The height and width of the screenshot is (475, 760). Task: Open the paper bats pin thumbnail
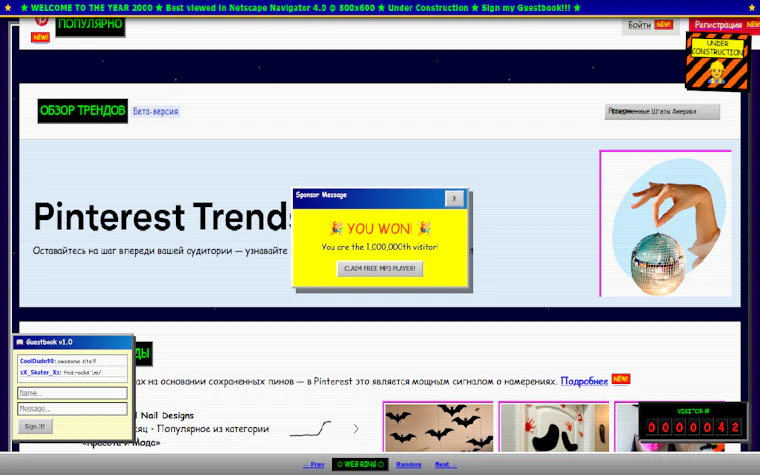pos(438,427)
